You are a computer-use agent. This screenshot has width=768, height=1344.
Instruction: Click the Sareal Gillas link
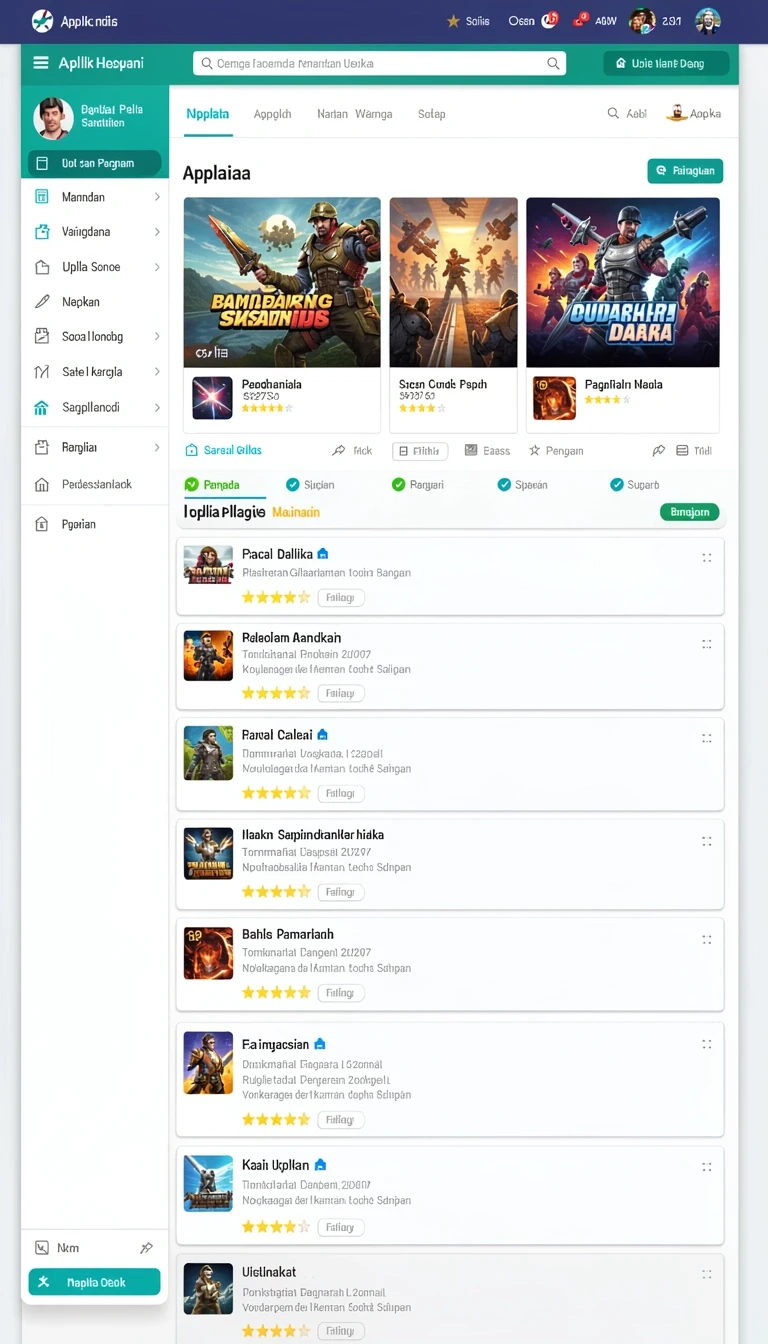(x=224, y=451)
